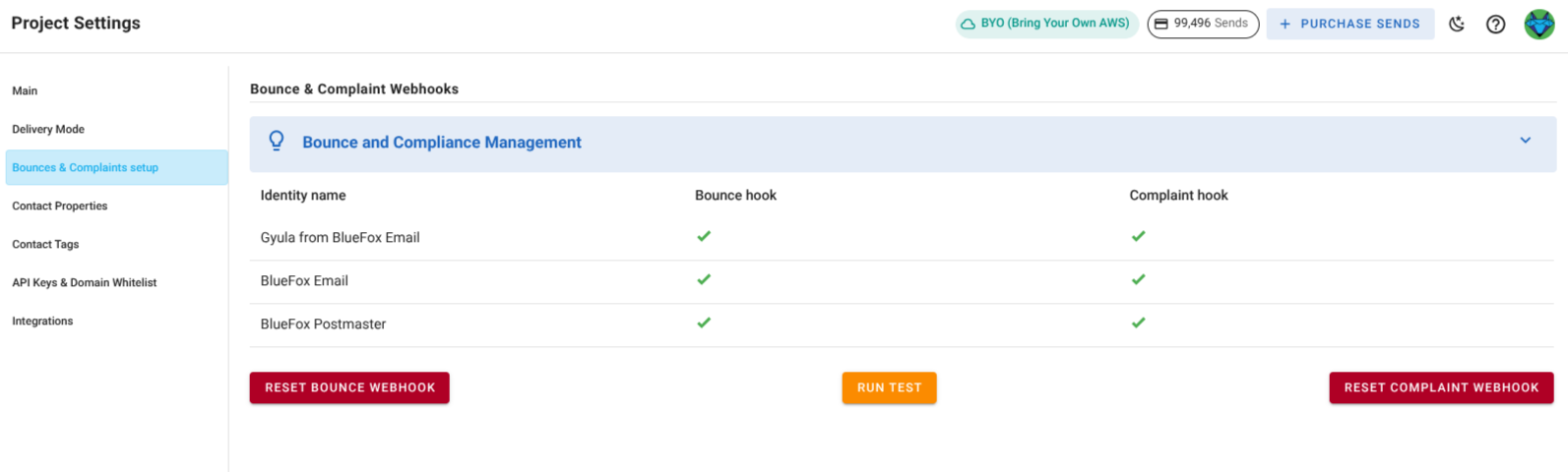The height and width of the screenshot is (472, 1568).
Task: Click bounce hook checkmark for Gyula row
Action: tap(704, 236)
